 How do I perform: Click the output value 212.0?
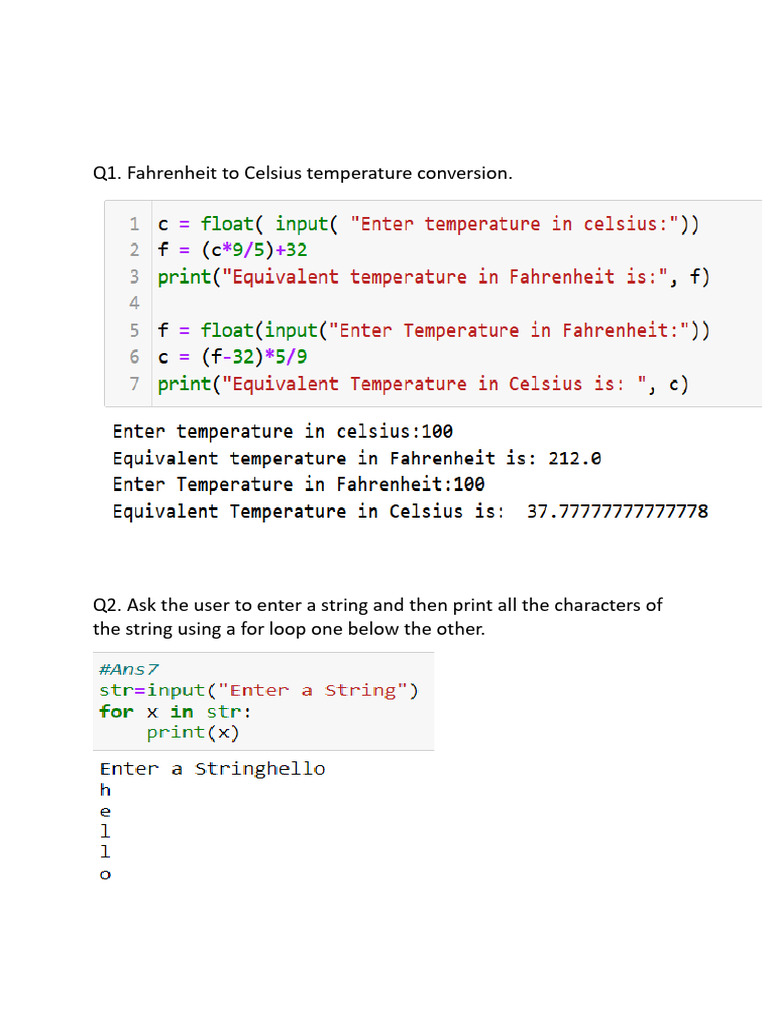[575, 458]
